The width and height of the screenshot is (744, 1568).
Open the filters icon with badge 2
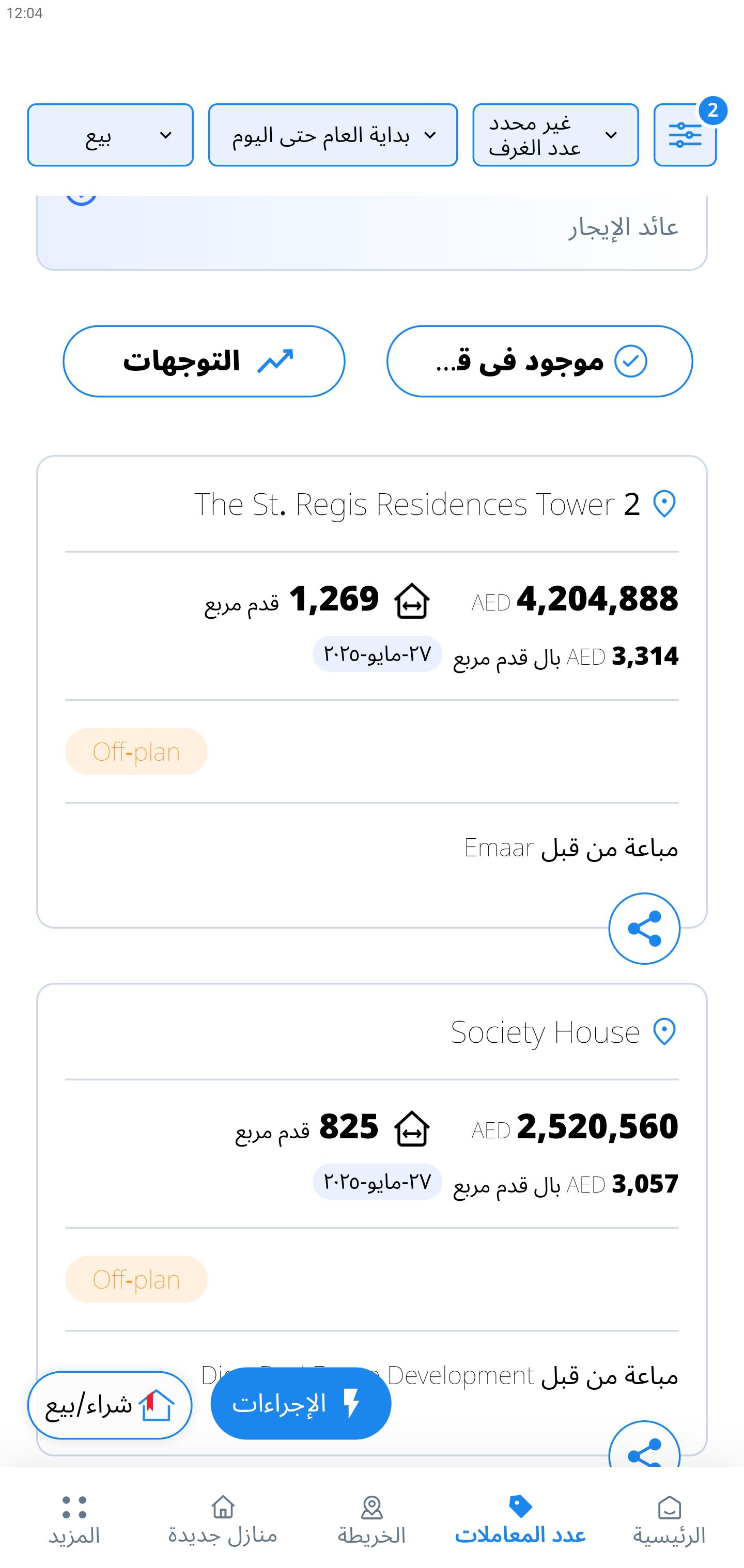tap(685, 134)
